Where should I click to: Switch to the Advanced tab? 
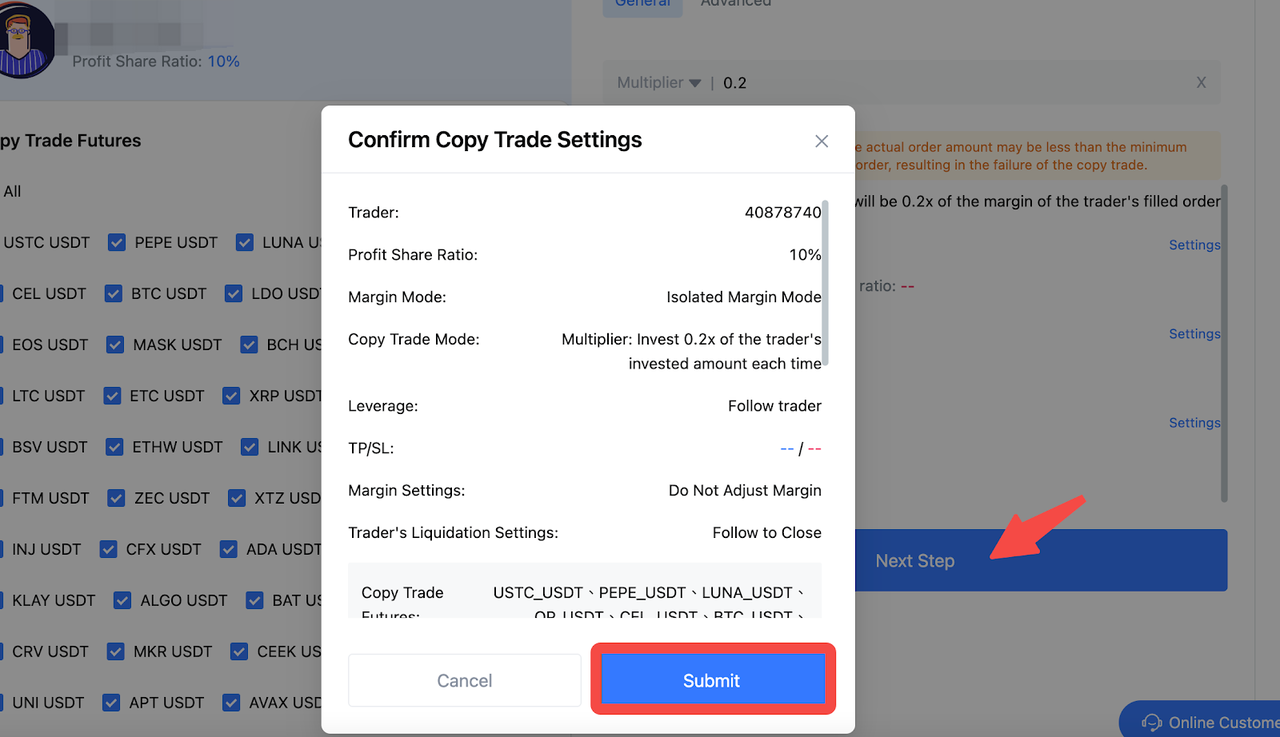pyautogui.click(x=736, y=4)
